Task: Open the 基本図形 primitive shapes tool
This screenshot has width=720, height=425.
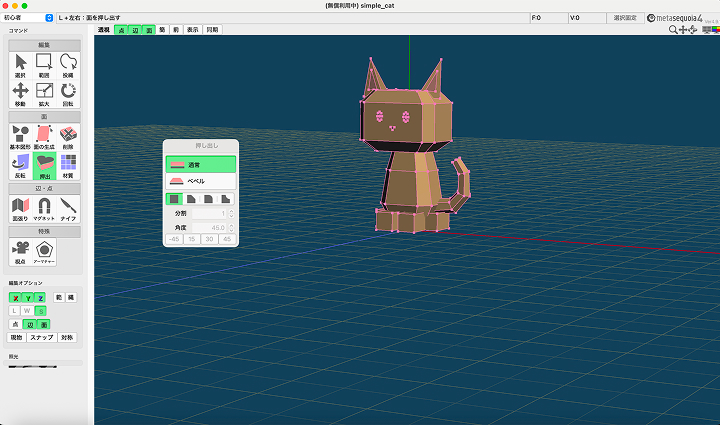Action: pyautogui.click(x=20, y=137)
